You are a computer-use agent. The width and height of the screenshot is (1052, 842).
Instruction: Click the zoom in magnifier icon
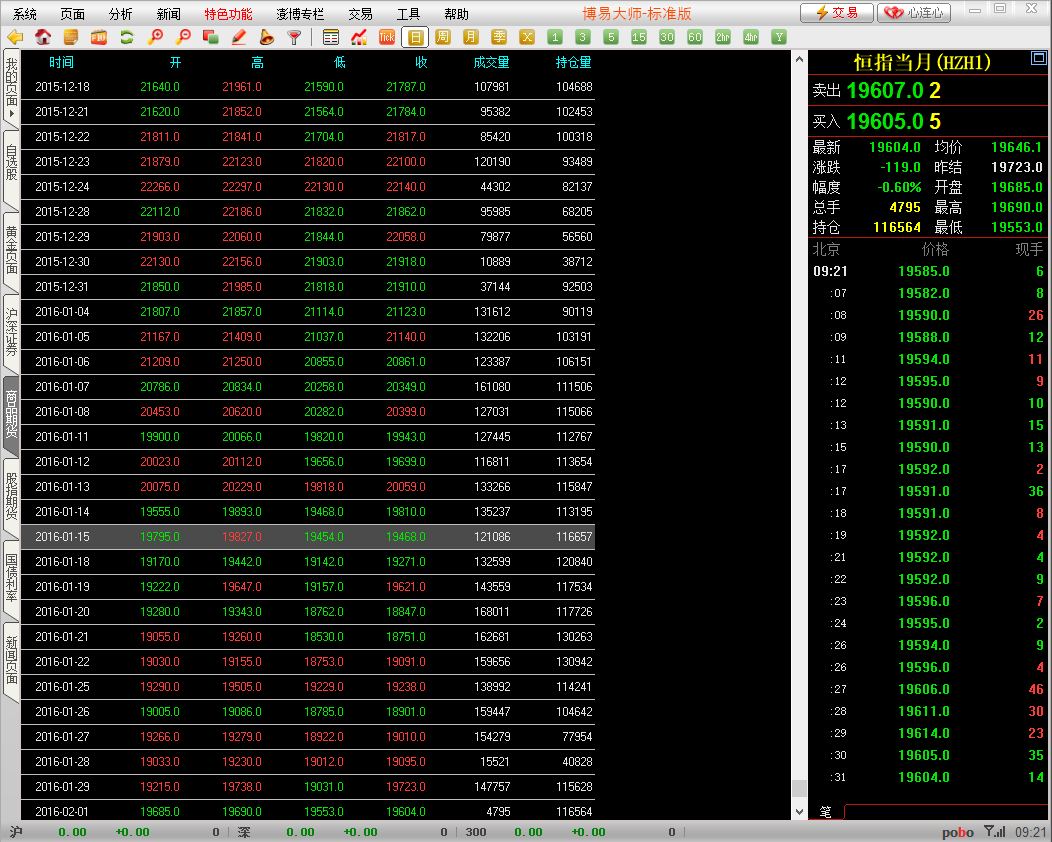point(155,38)
